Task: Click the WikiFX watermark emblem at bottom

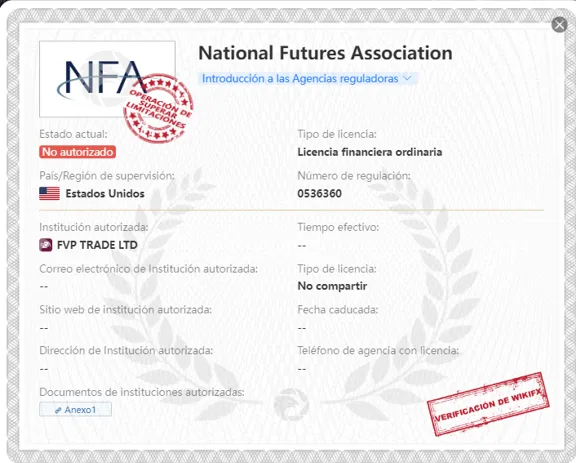Action: point(291,404)
